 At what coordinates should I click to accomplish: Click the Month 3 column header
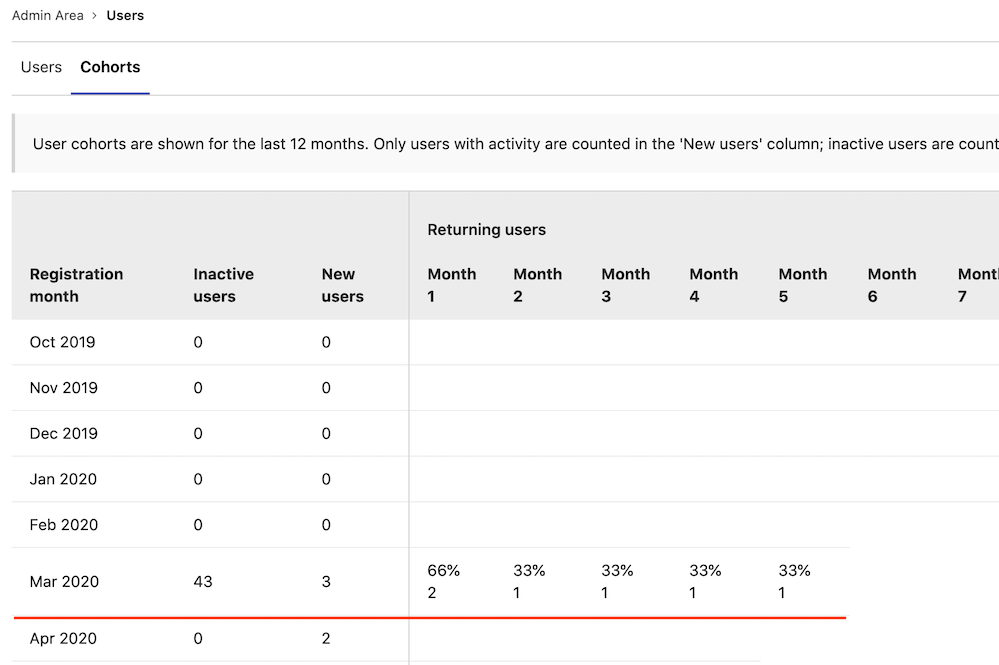click(x=625, y=285)
